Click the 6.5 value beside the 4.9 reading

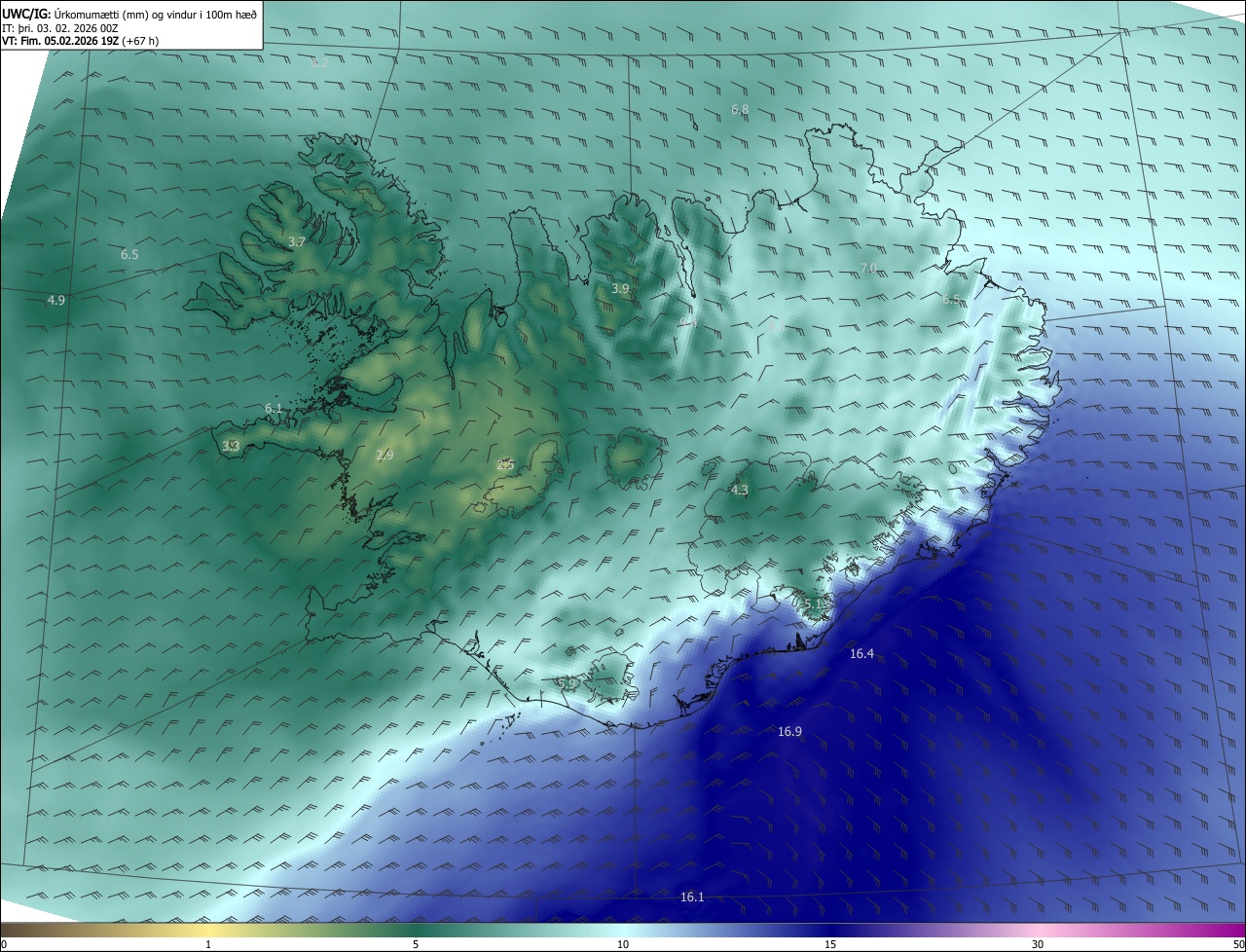coord(129,254)
